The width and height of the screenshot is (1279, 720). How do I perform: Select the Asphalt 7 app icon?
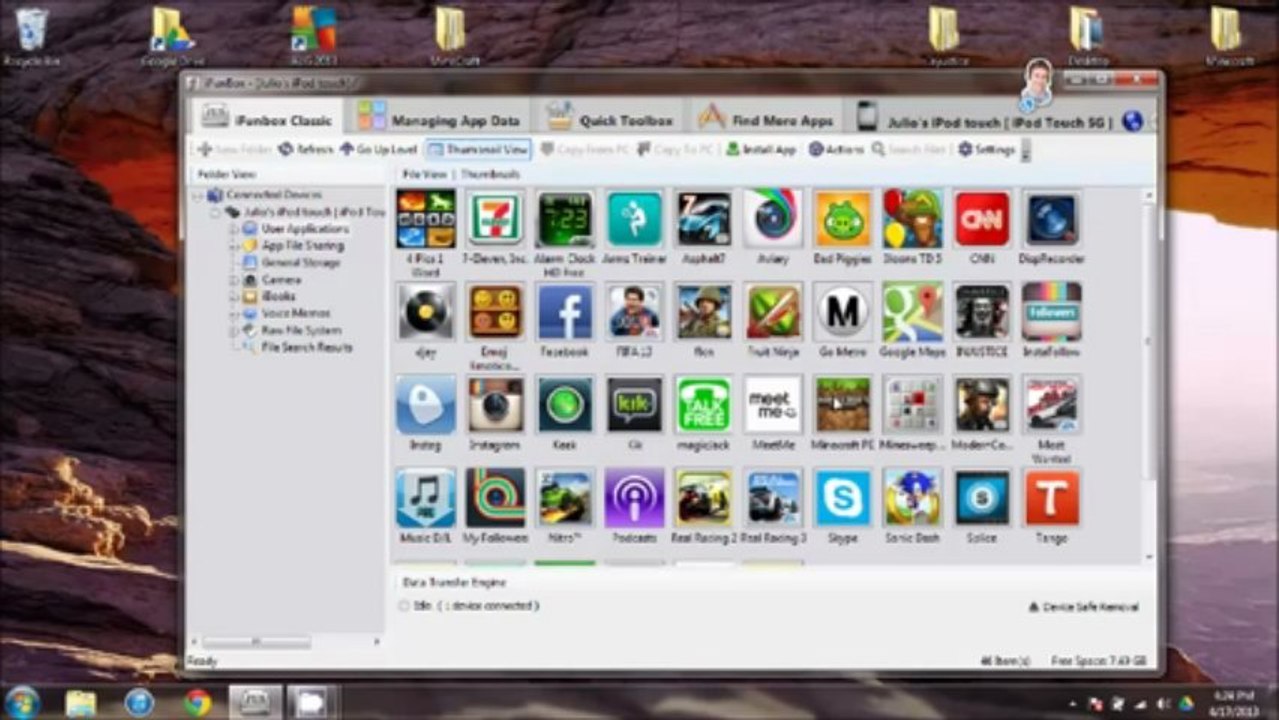[704, 219]
